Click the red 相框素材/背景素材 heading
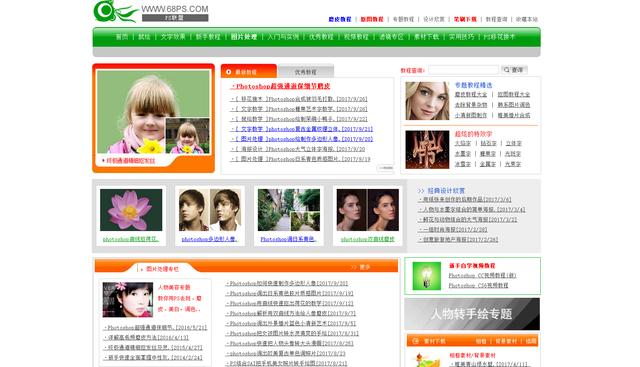This screenshot has height=367, width=640. click(x=472, y=355)
